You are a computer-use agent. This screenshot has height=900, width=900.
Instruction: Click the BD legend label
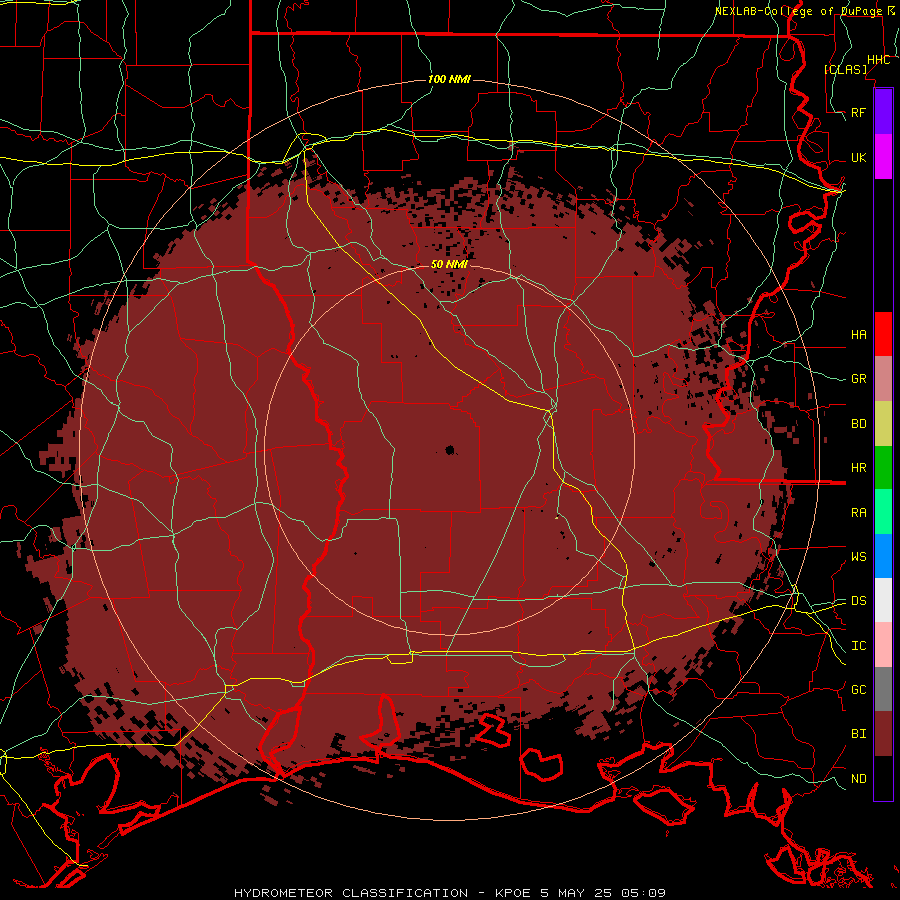point(859,424)
